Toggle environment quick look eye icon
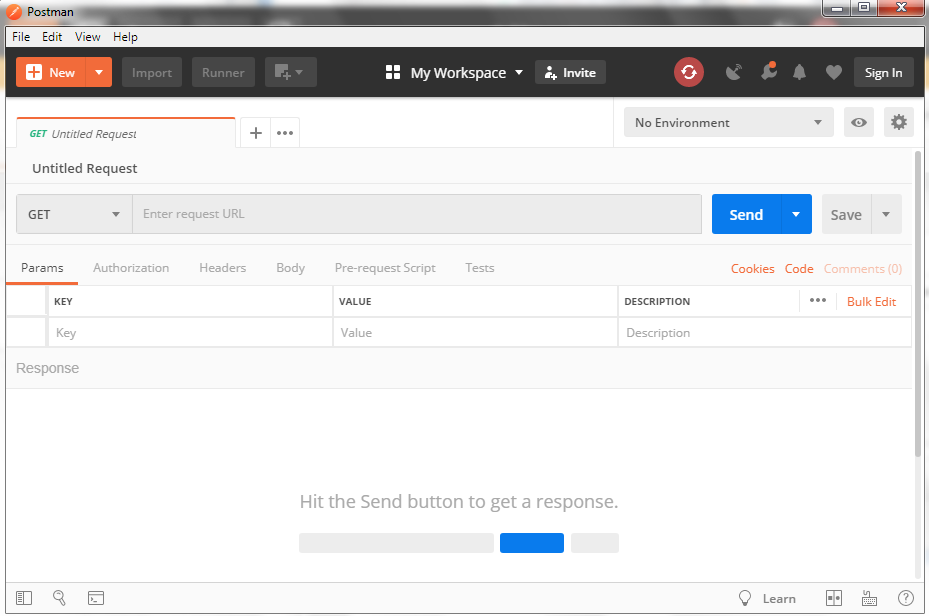Screen dimensions: 929x616 pos(858,122)
